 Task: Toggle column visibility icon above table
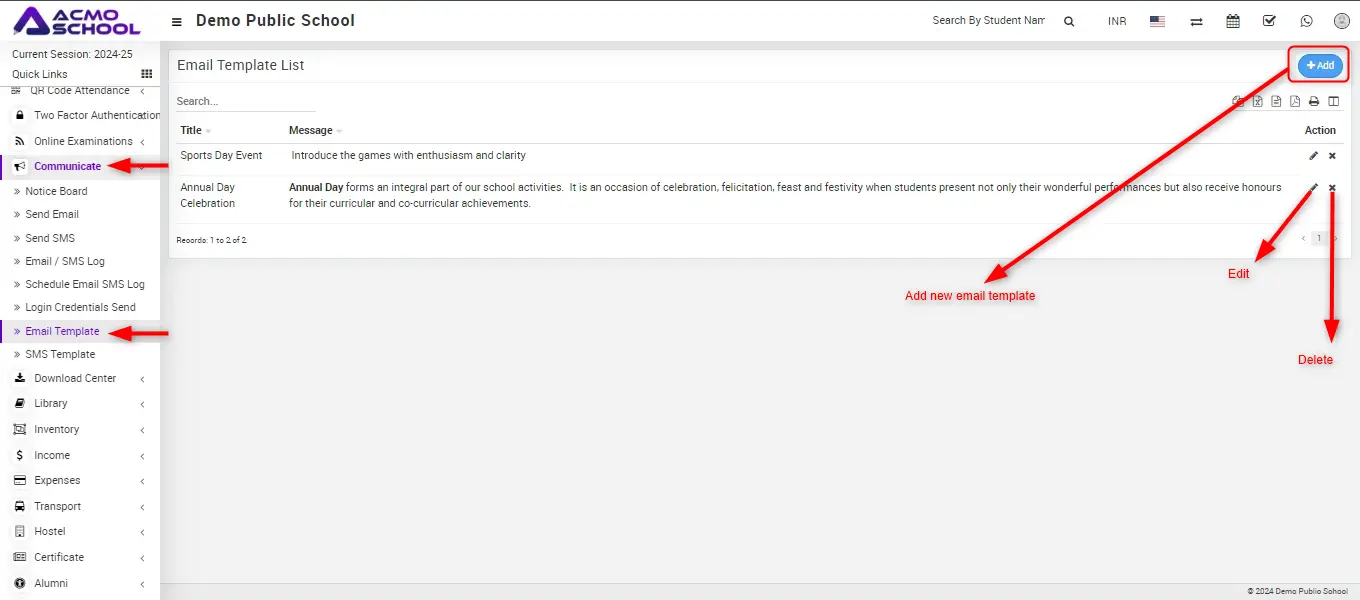click(1333, 101)
